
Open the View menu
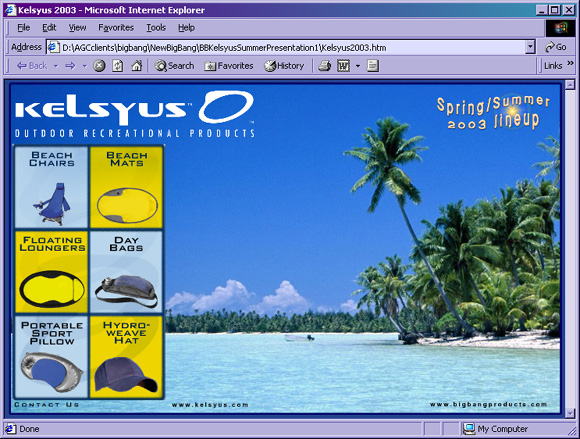point(77,28)
